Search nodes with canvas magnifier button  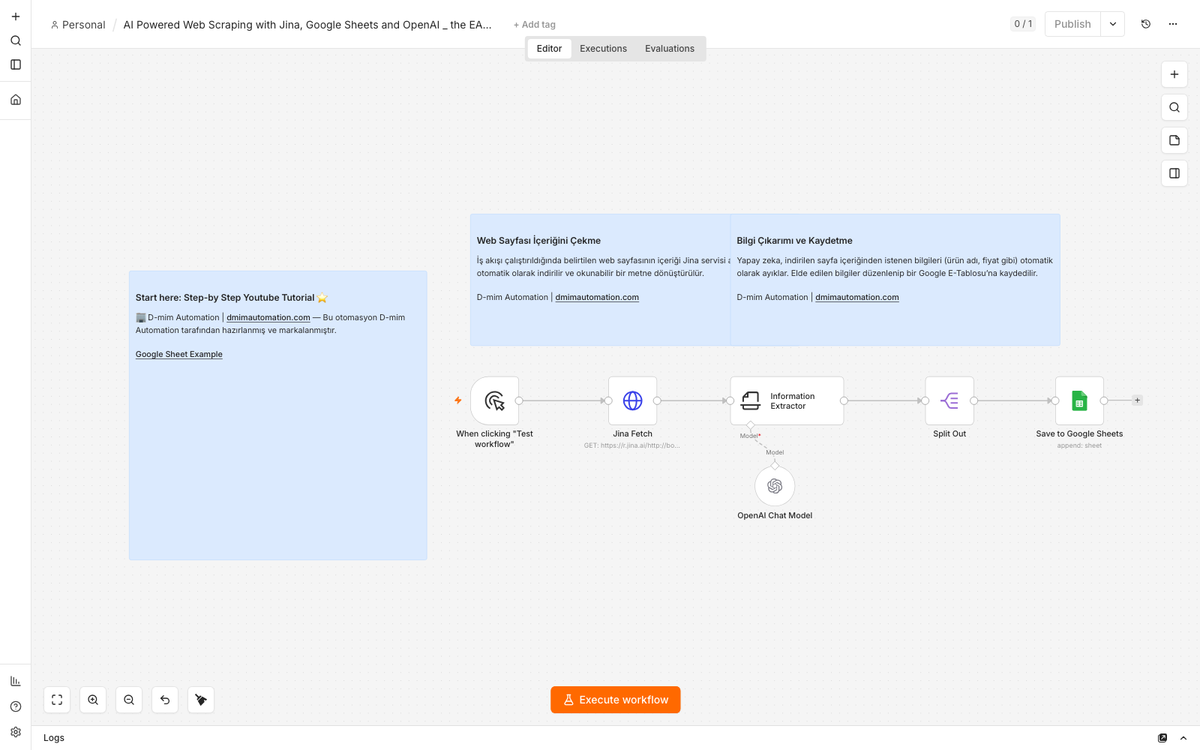[x=1174, y=108]
